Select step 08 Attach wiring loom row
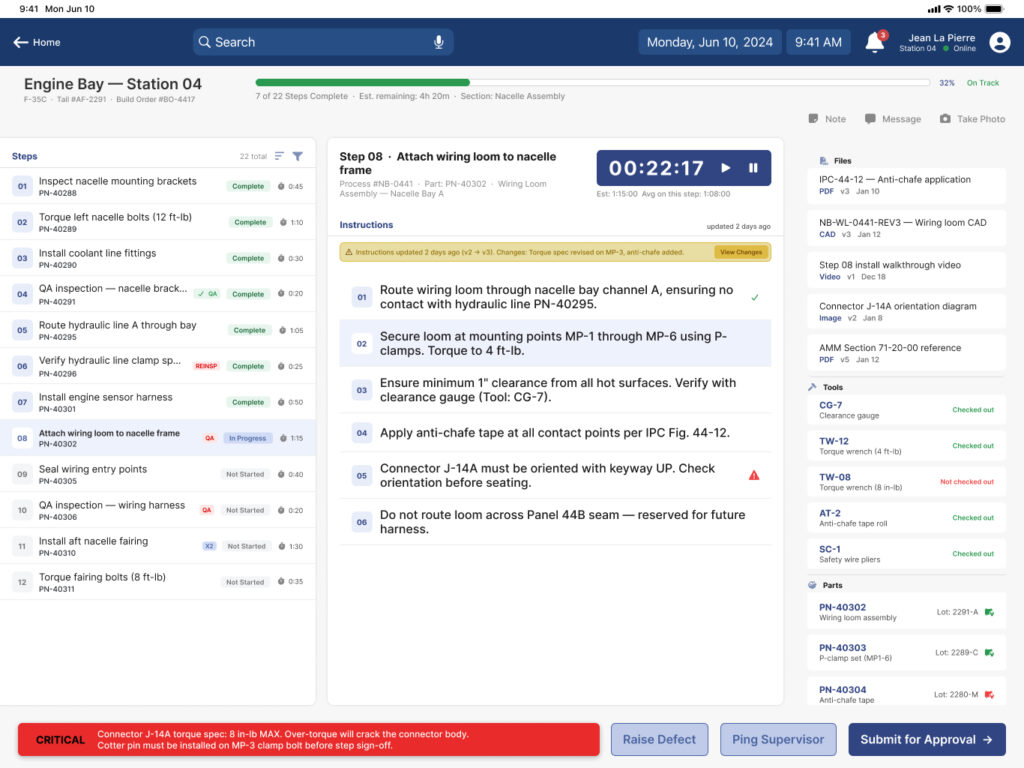Image resolution: width=1024 pixels, height=768 pixels. [157, 438]
